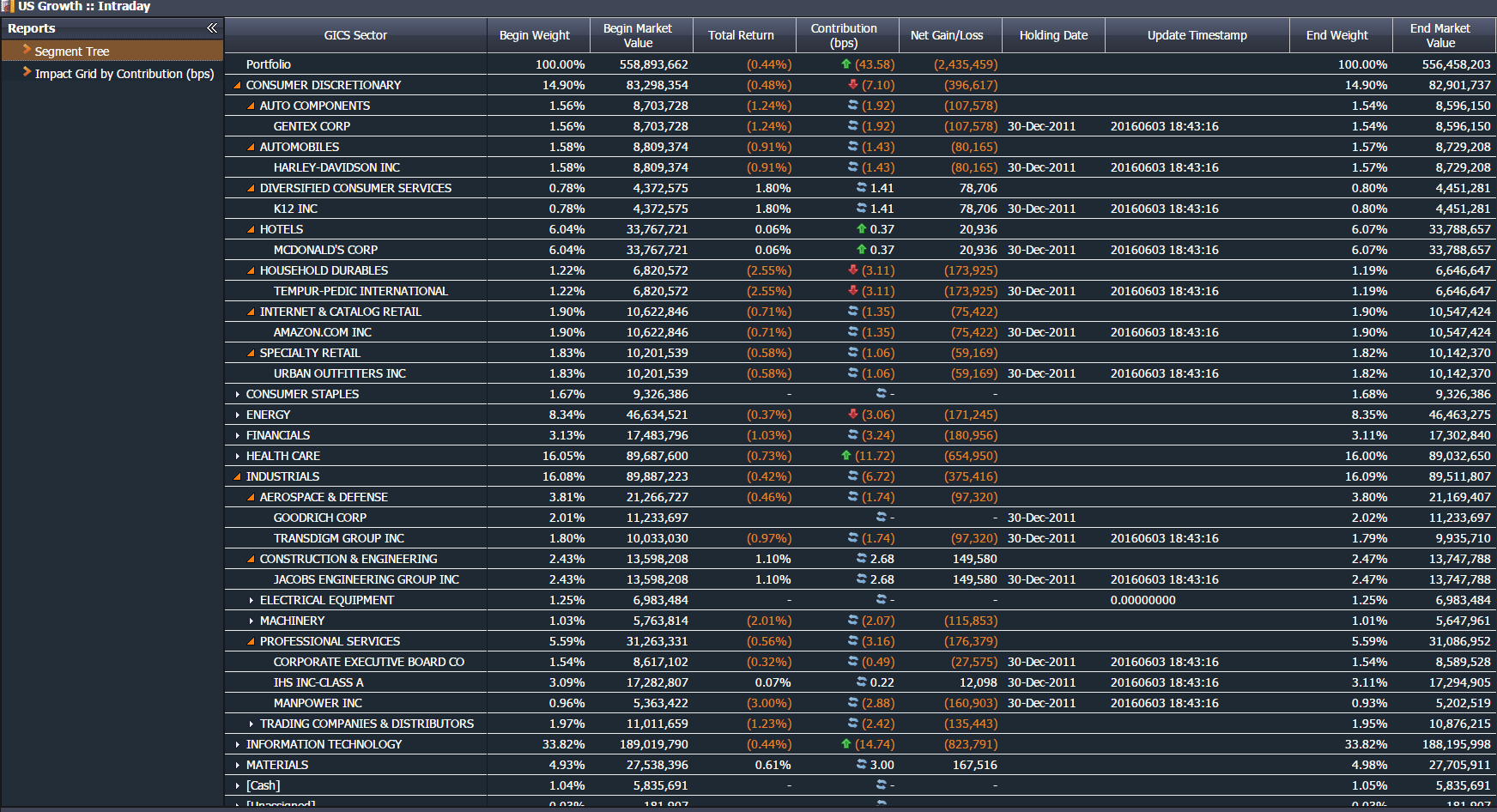Viewport: 1497px width, 812px height.
Task: Click neutral contribution icon for HARLEY-DAVIDSON INC
Action: pyautogui.click(x=853, y=167)
